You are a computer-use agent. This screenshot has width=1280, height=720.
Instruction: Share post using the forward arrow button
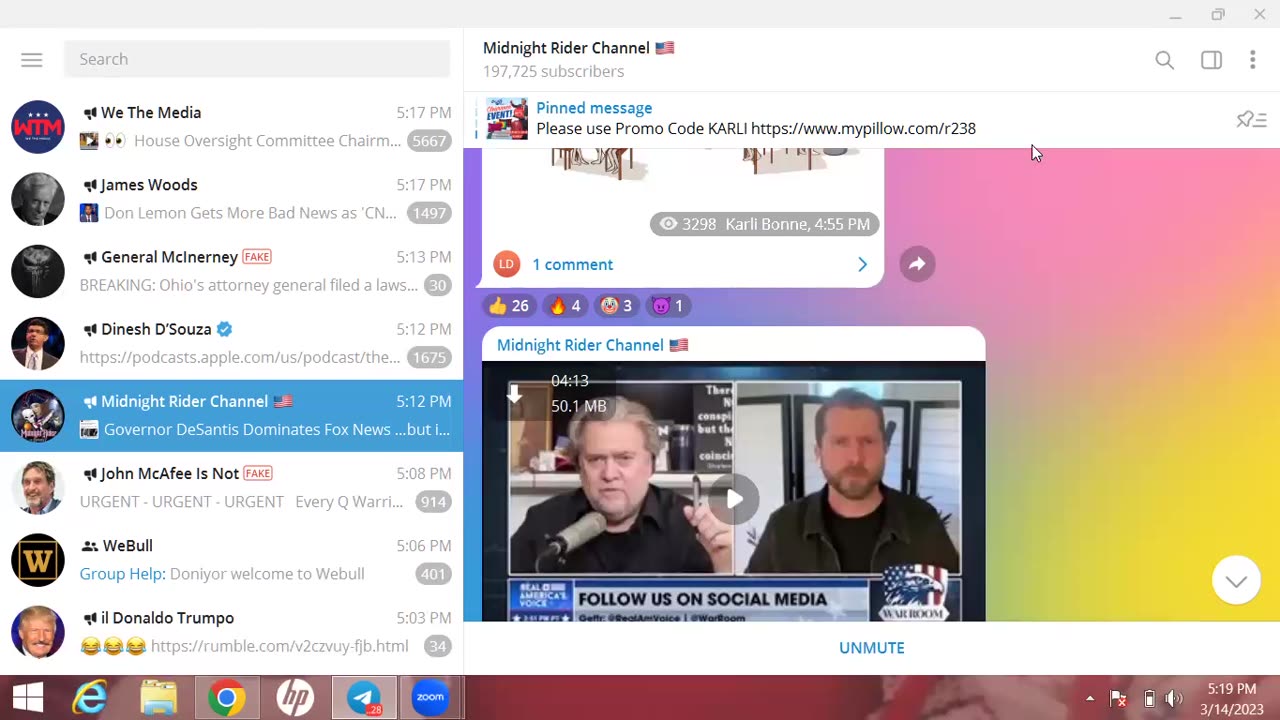tap(917, 264)
